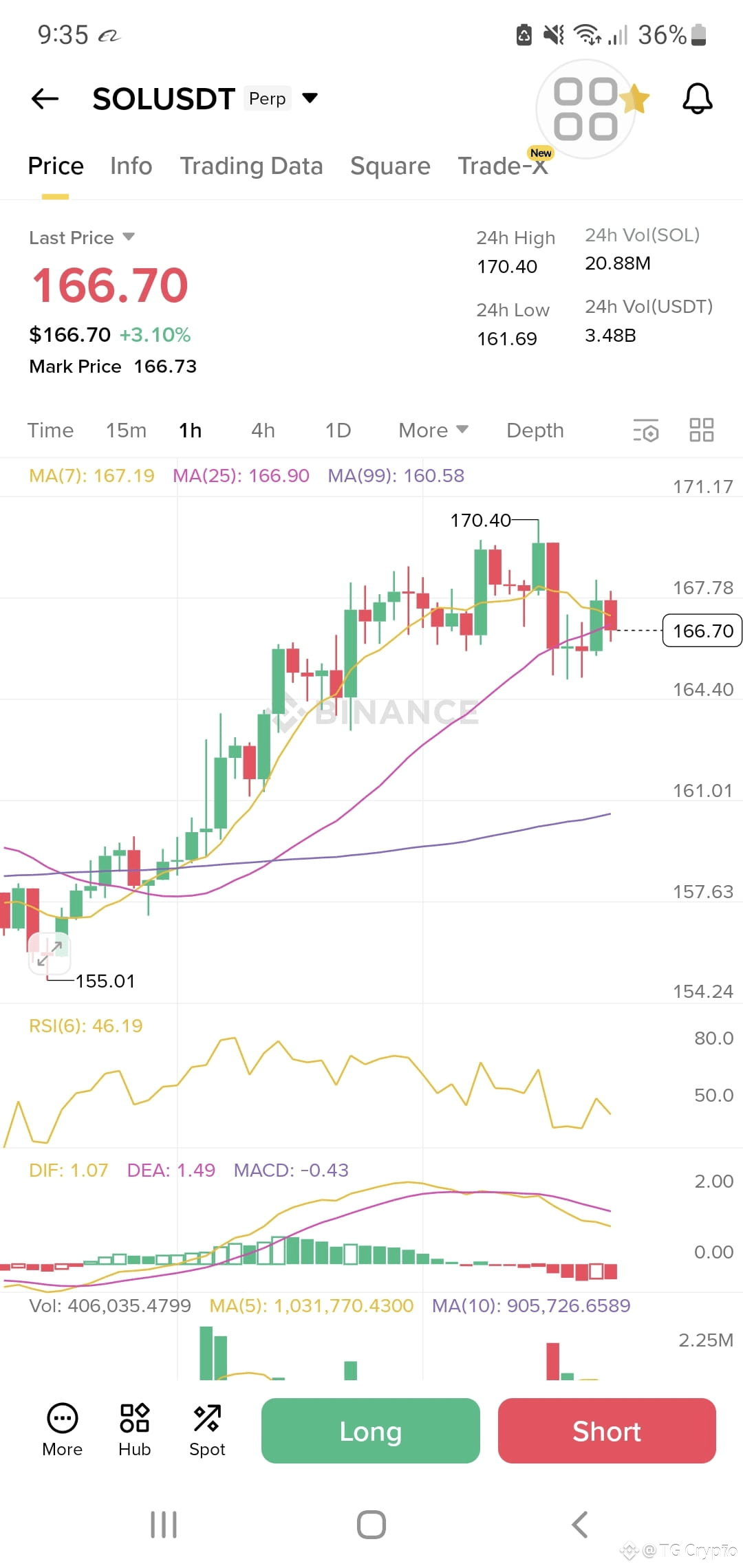Tap the MA(99): 160.58 indicator label
743x1568 pixels.
click(396, 476)
